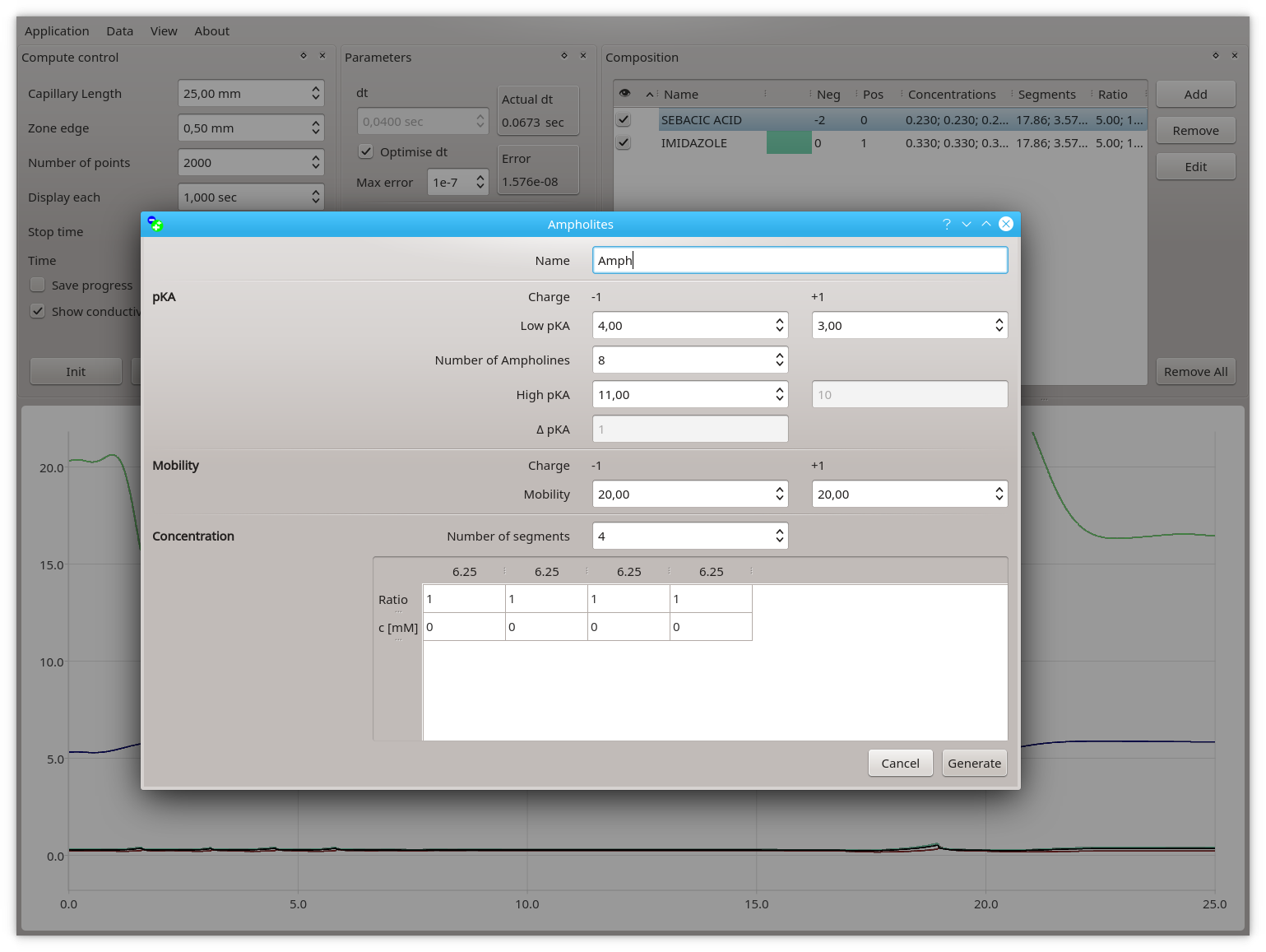Image resolution: width=1266 pixels, height=952 pixels.
Task: Float the Parameters panel
Action: (x=564, y=56)
